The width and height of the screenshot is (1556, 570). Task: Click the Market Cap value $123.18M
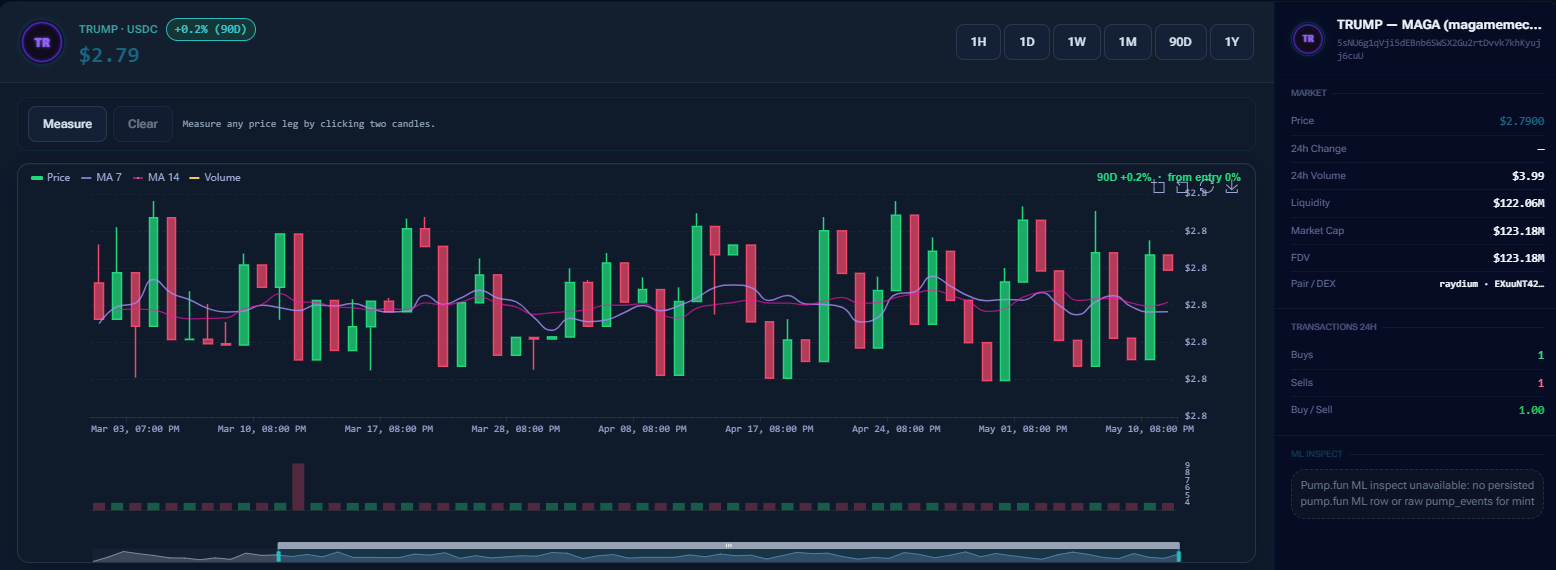(1518, 231)
